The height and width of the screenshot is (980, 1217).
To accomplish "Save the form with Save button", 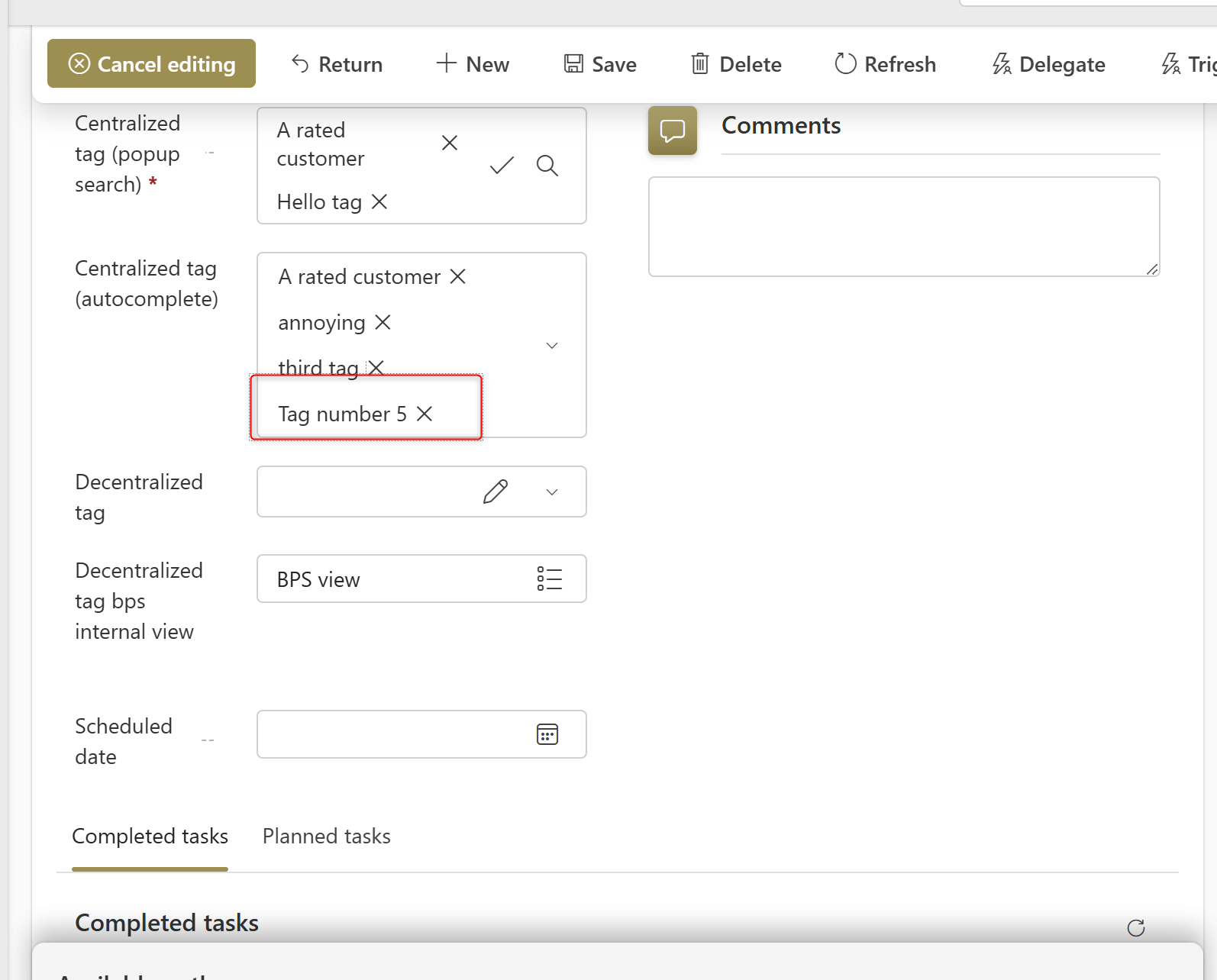I will coord(600,64).
